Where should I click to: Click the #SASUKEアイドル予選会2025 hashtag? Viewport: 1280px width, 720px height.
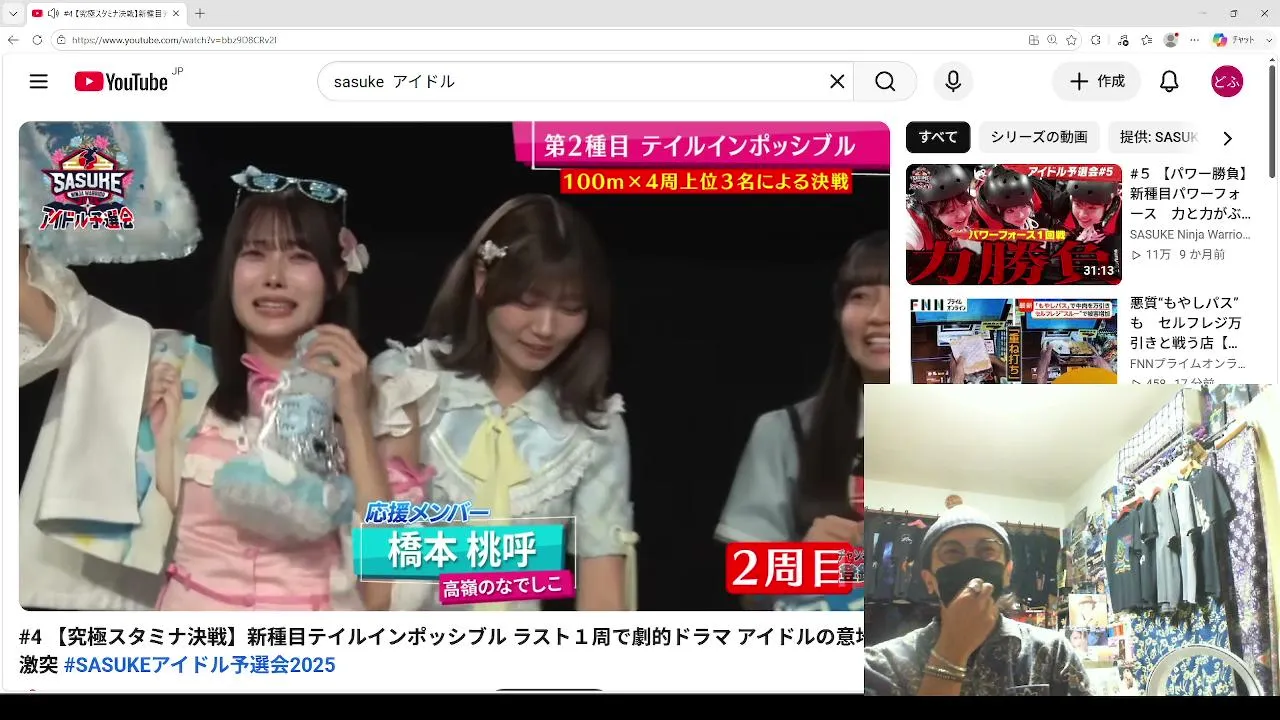click(x=199, y=665)
